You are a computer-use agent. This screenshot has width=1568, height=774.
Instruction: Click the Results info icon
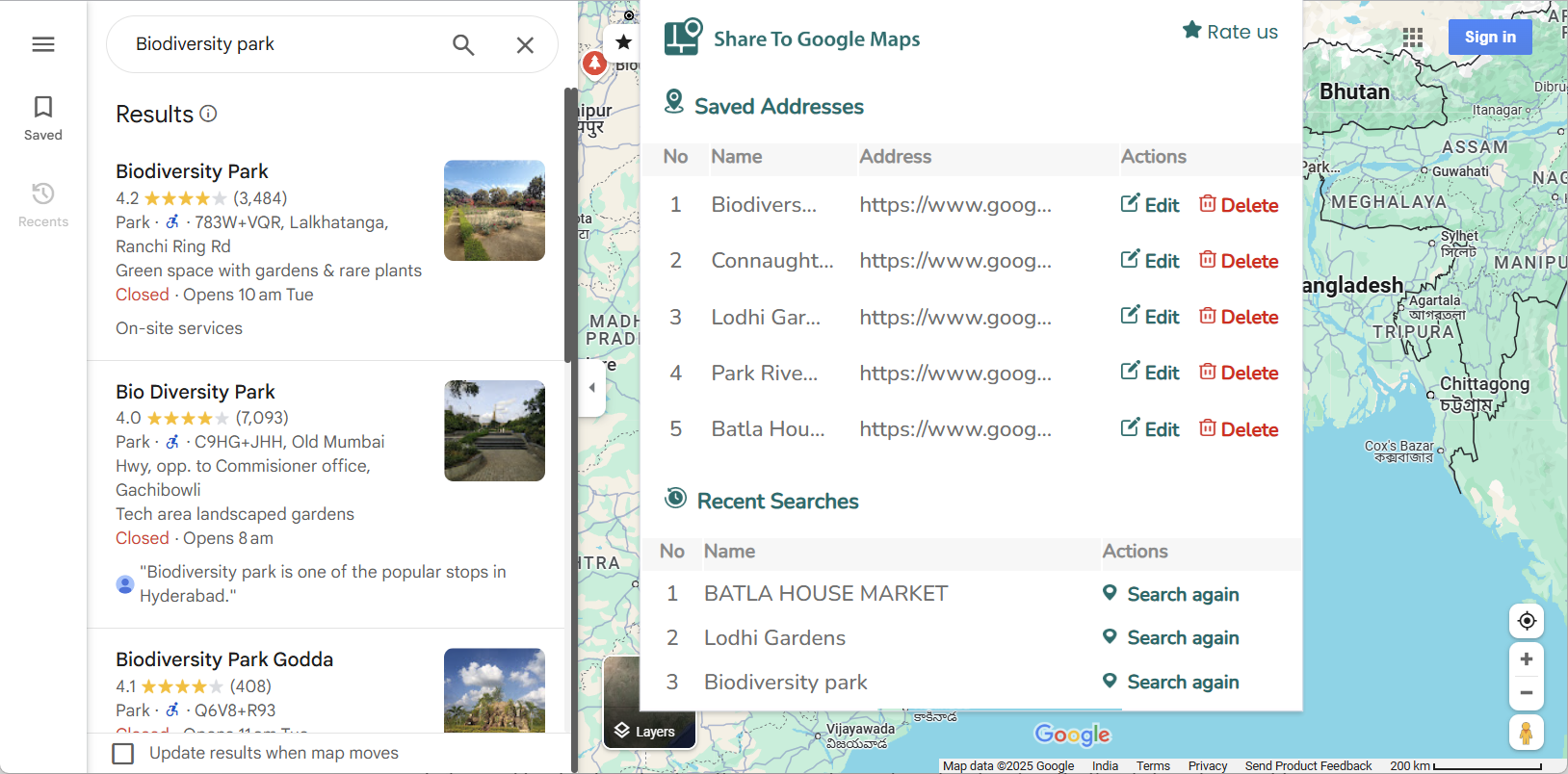coord(208,114)
